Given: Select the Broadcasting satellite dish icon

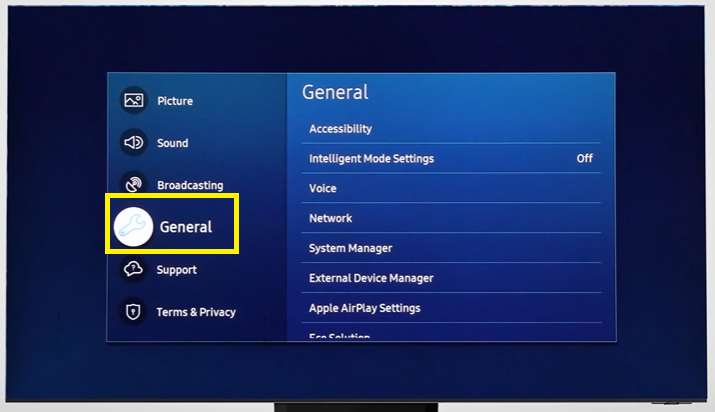Looking at the screenshot, I should 134,184.
